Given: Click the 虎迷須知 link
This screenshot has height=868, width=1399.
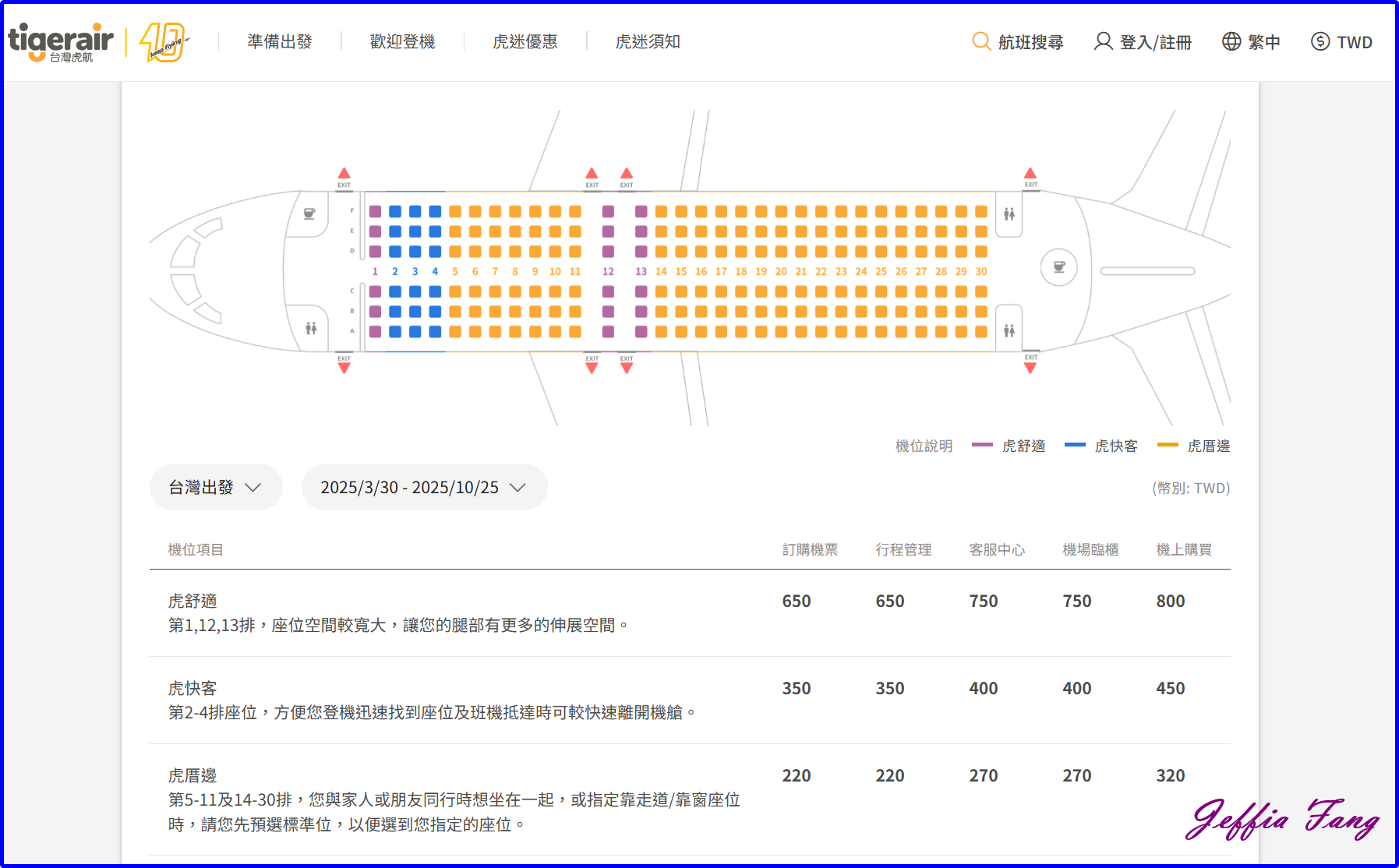Looking at the screenshot, I should point(648,41).
